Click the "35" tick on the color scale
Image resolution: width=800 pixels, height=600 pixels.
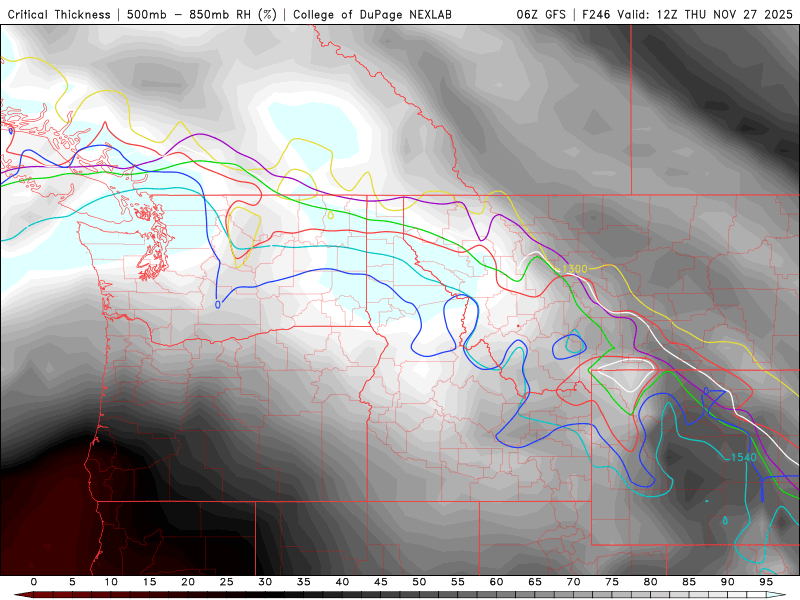pyautogui.click(x=304, y=582)
